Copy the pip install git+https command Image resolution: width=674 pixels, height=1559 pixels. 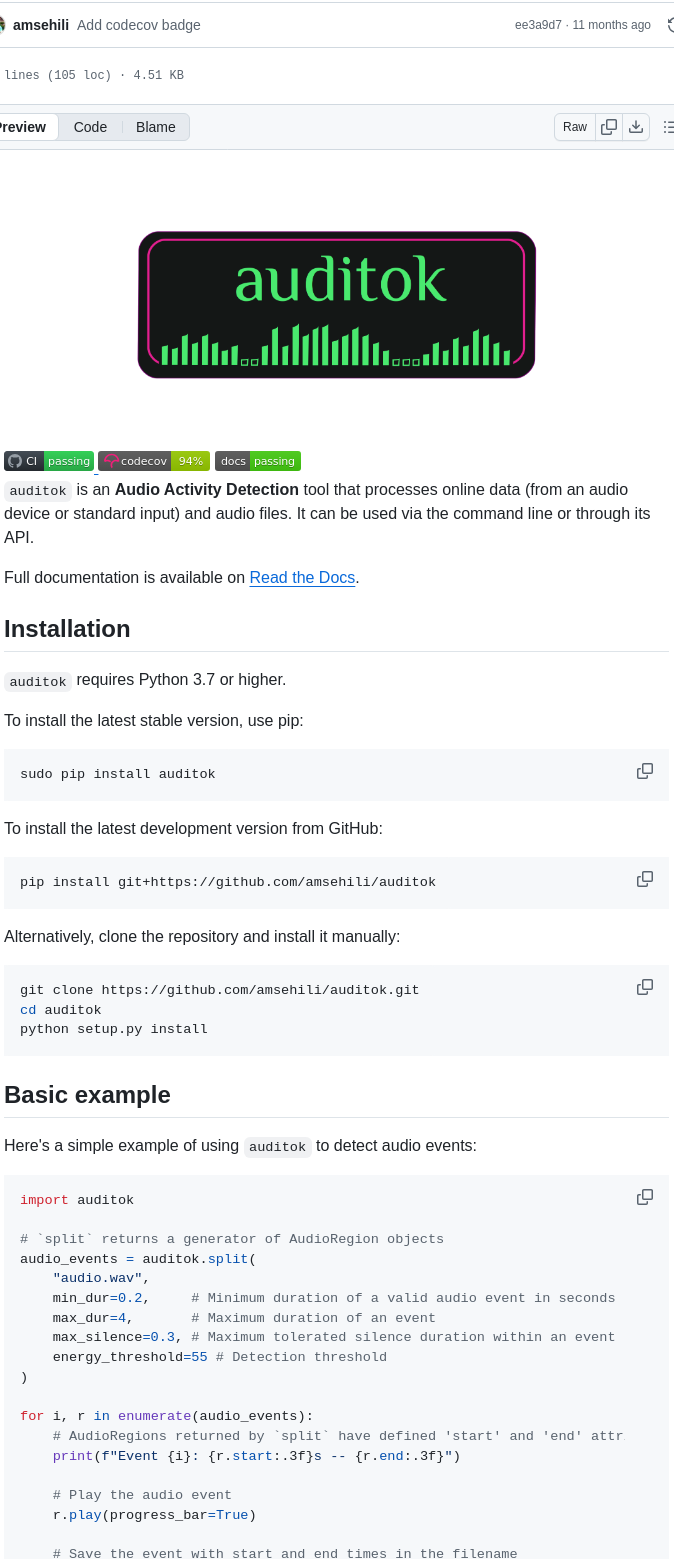[645, 879]
